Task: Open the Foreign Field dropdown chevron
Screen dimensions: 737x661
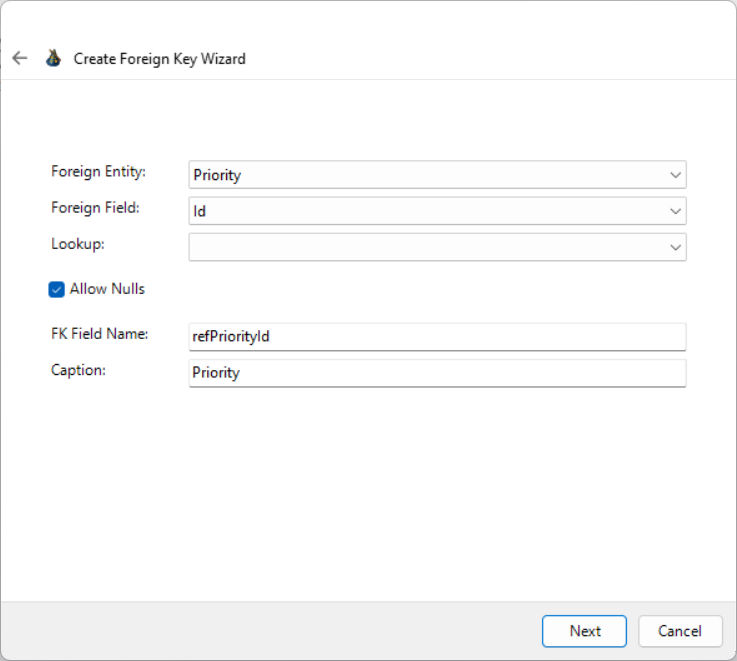Action: [x=675, y=211]
